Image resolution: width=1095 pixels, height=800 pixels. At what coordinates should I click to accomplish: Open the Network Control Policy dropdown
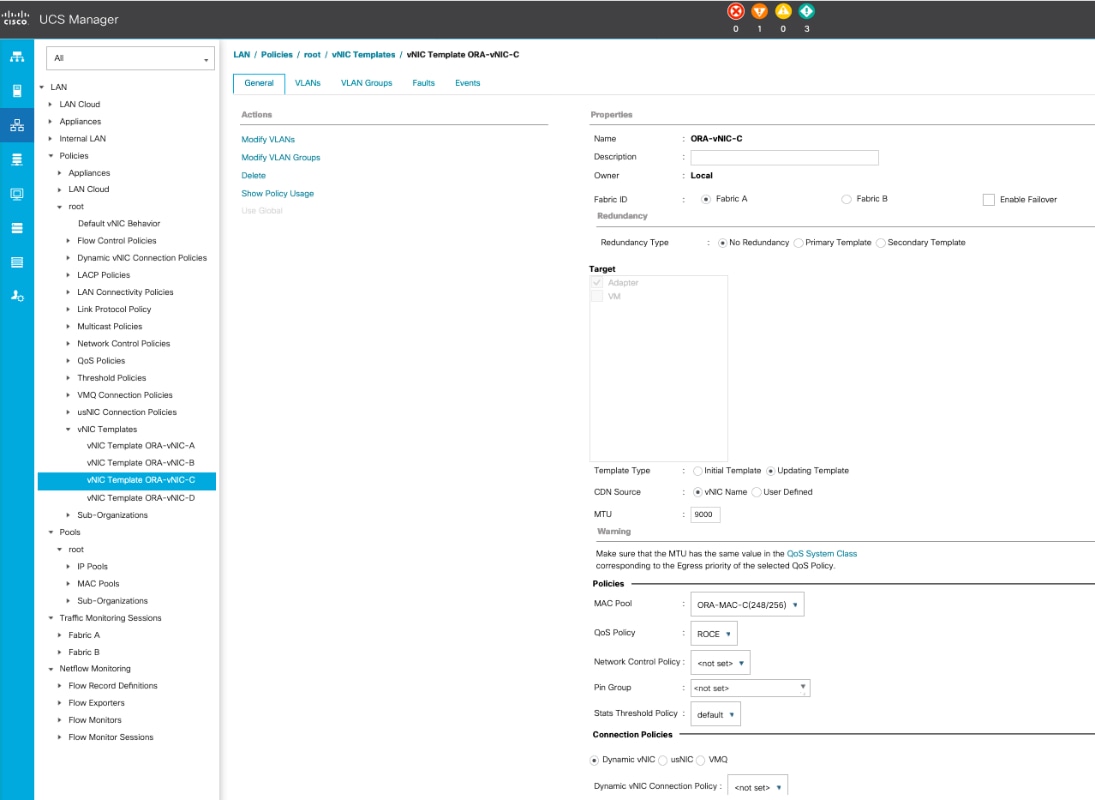click(x=721, y=663)
